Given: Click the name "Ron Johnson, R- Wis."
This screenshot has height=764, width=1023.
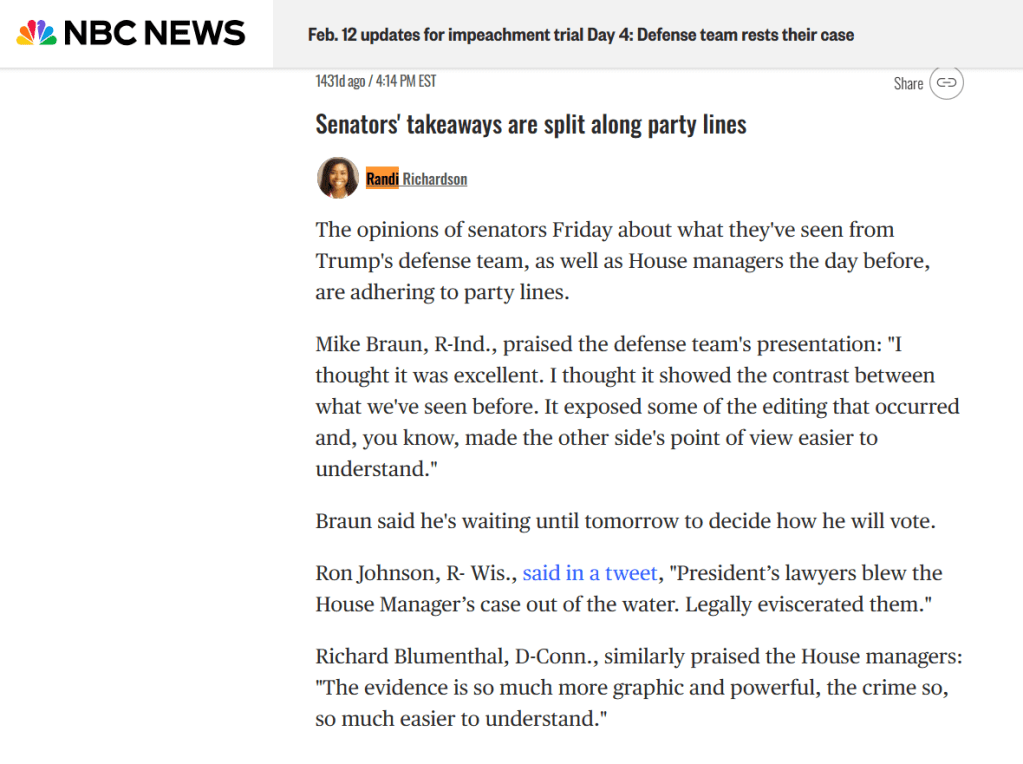Looking at the screenshot, I should (414, 573).
